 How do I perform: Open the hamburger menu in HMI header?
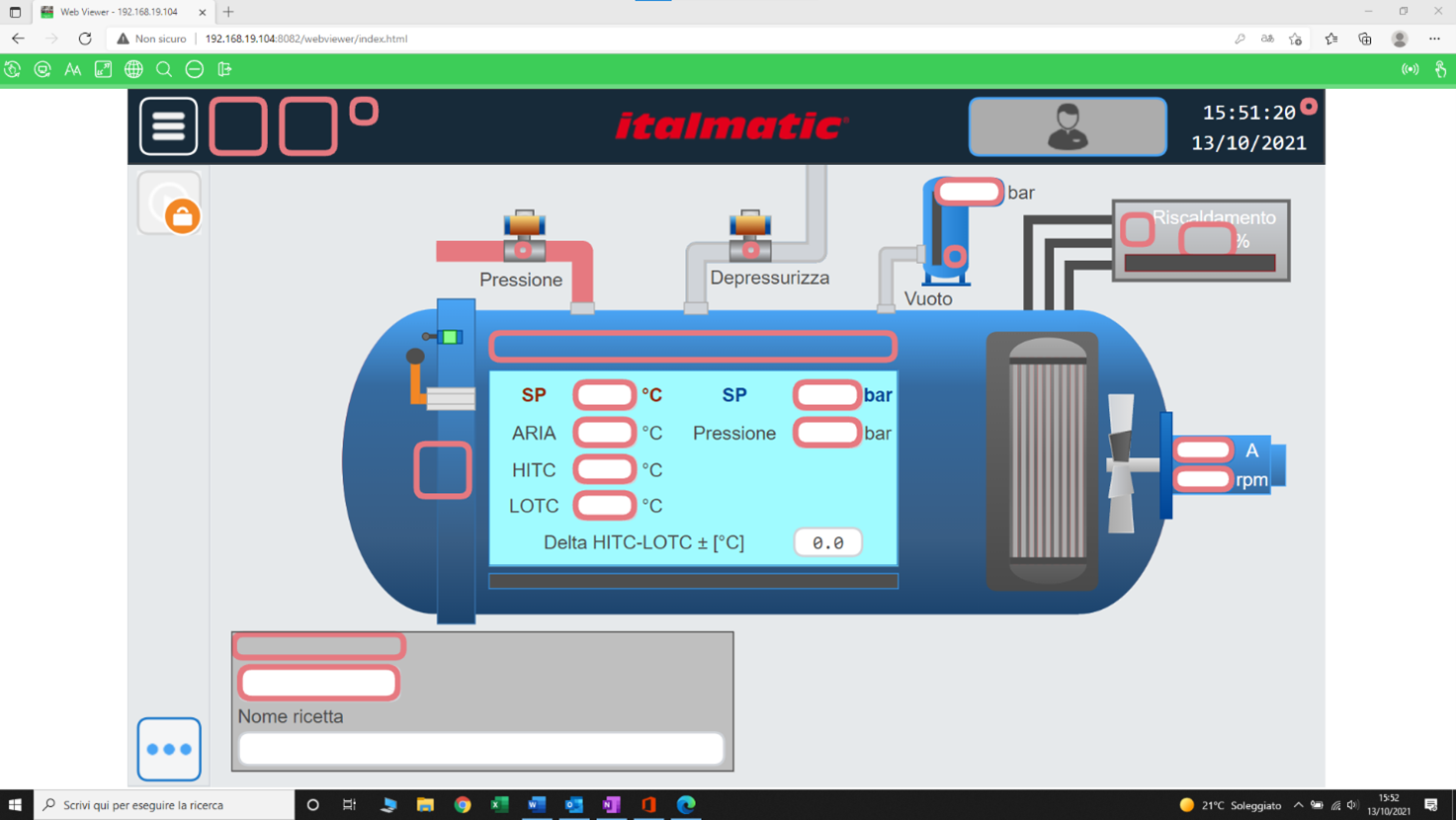(168, 126)
